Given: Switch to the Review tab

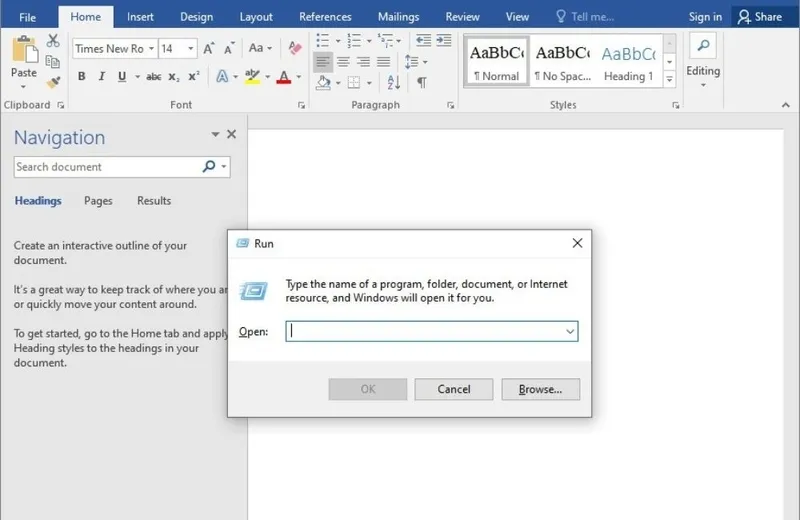Looking at the screenshot, I should click(462, 17).
